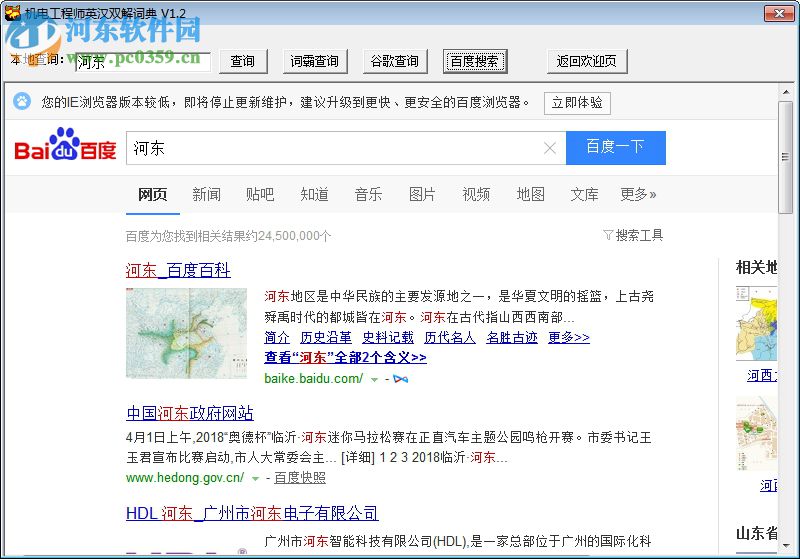Click the 山东省 sidebar heading
Screen dimensions: 800x559
(757, 533)
